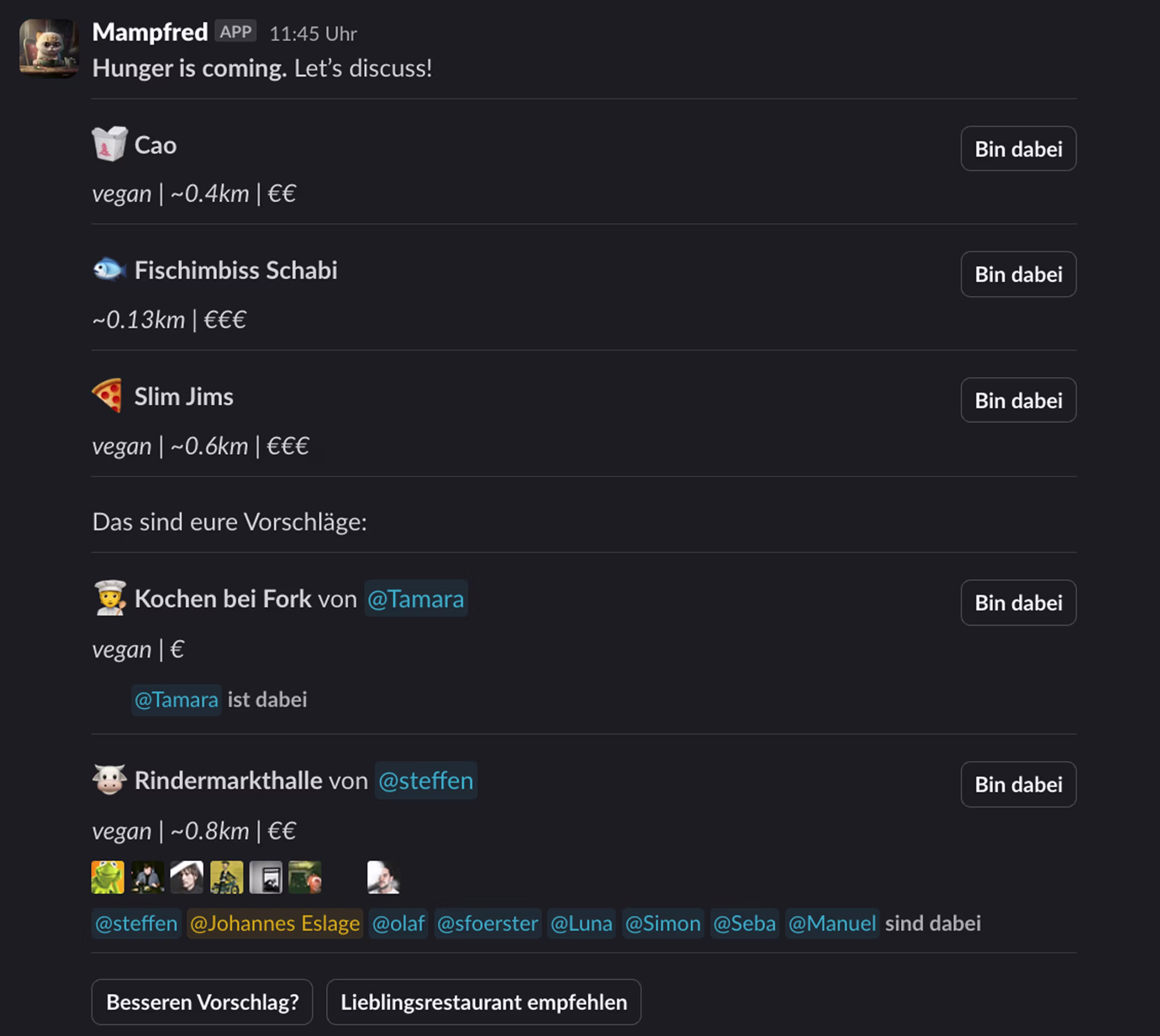The image size is (1160, 1036).
Task: Click the Kermit participant avatar
Action: pyautogui.click(x=107, y=877)
